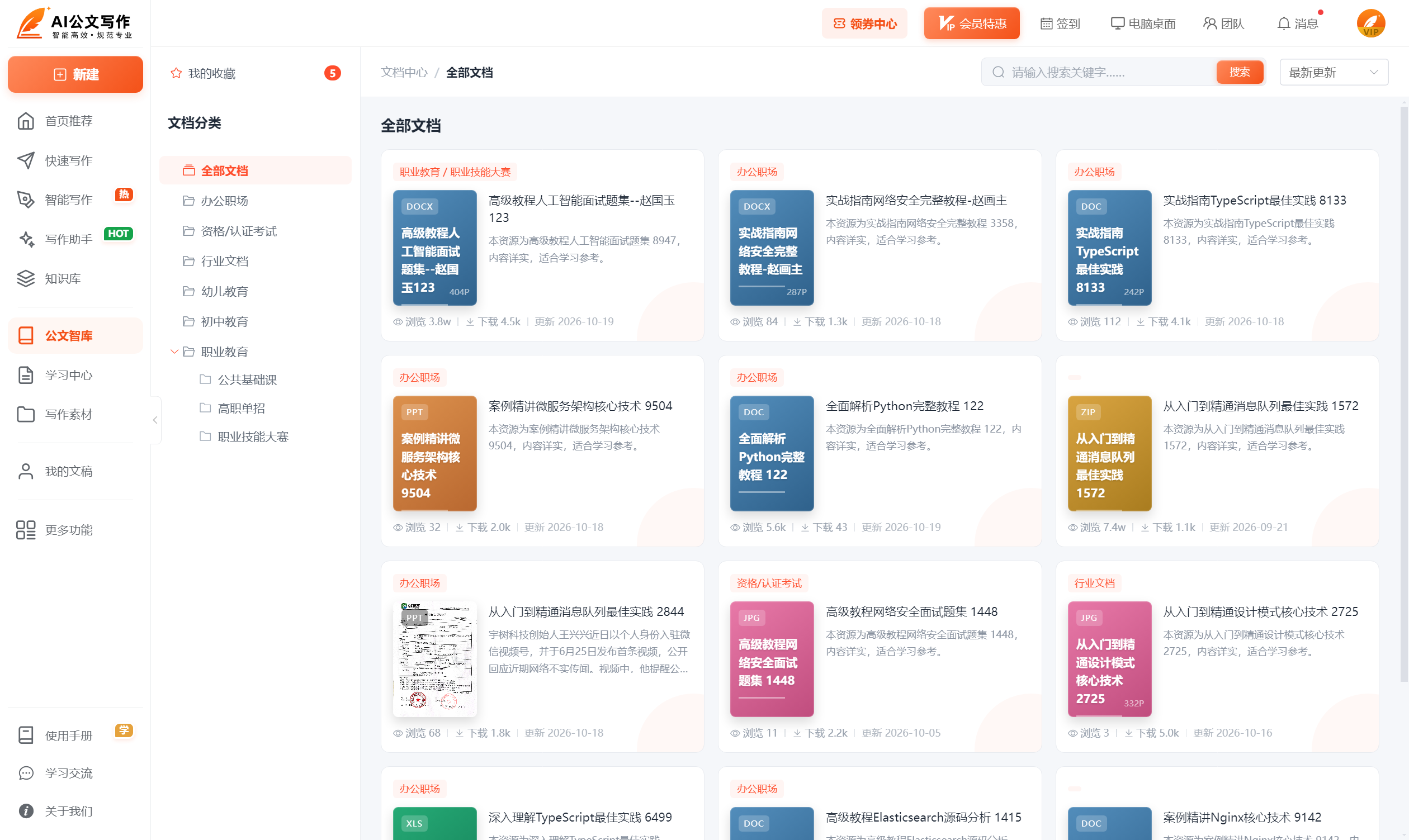Go to 文档中心 breadcrumb link

[x=404, y=73]
